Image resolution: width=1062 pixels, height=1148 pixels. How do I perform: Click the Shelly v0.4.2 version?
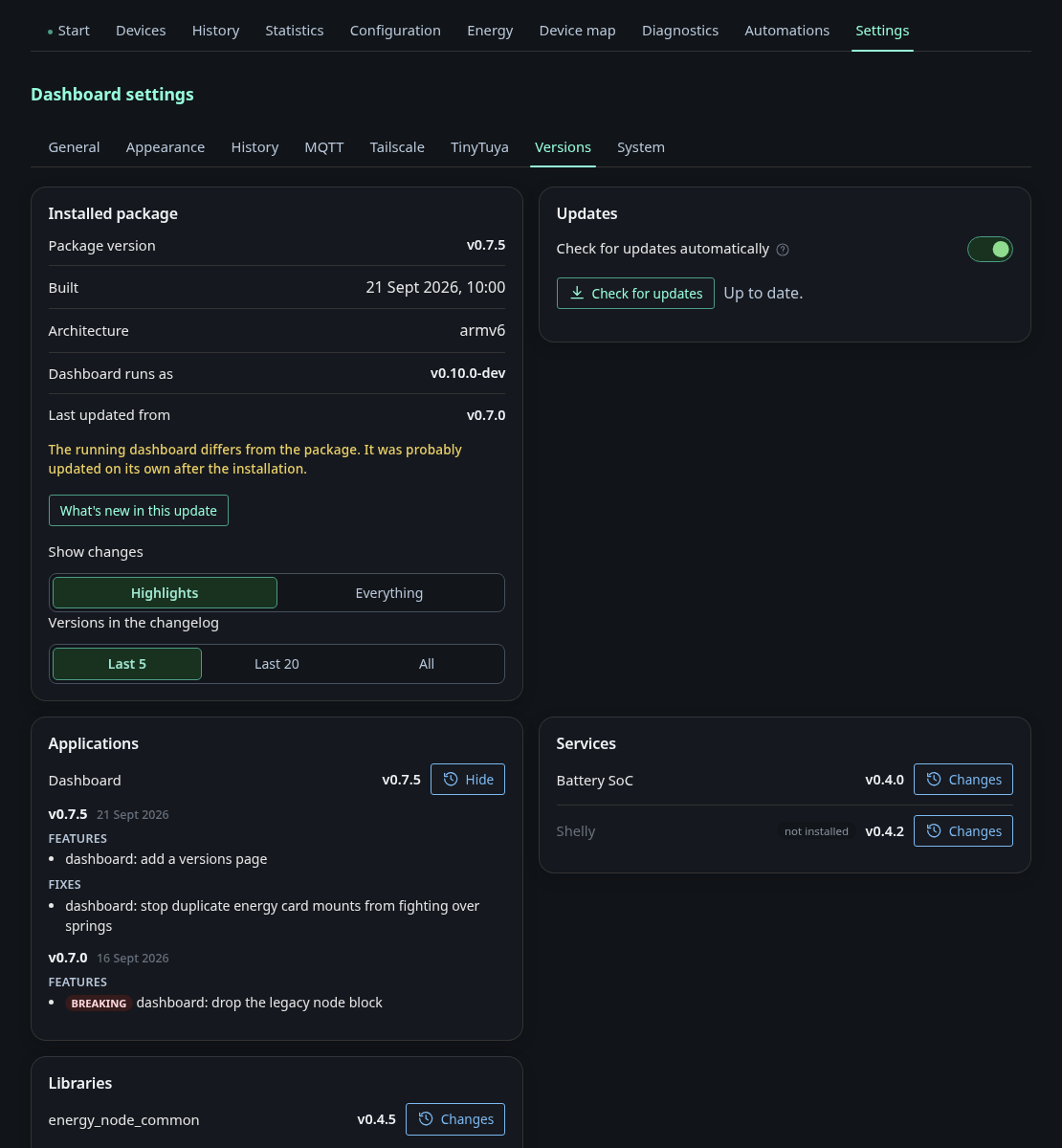click(884, 831)
